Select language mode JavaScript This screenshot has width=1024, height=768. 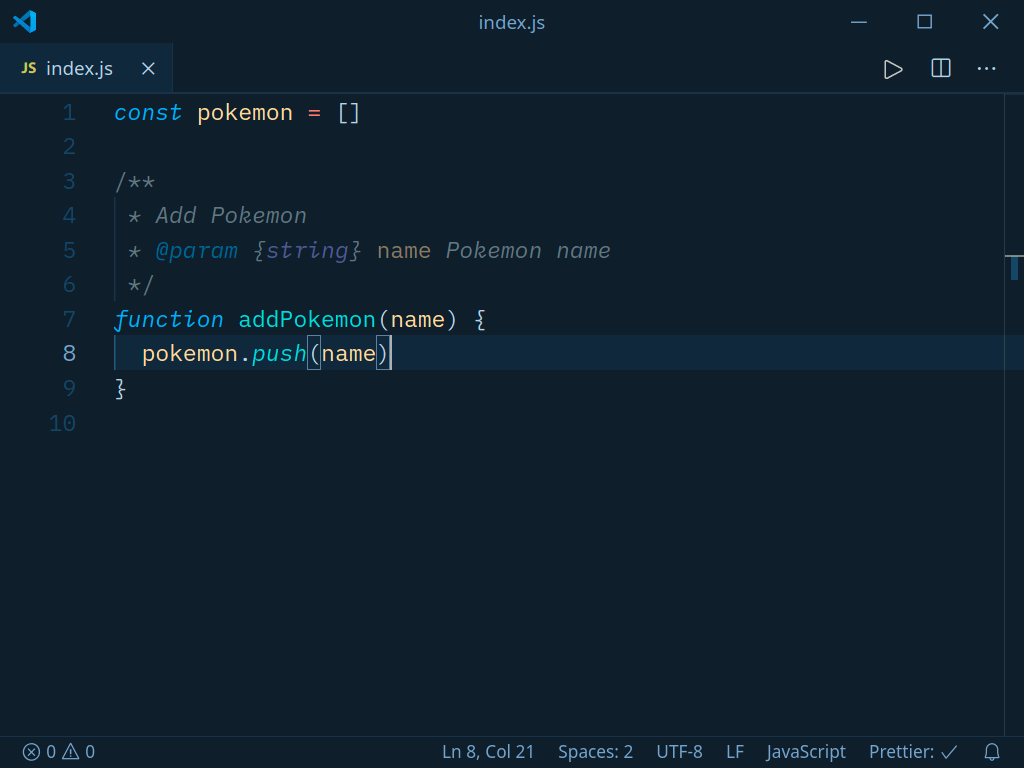pyautogui.click(x=806, y=752)
